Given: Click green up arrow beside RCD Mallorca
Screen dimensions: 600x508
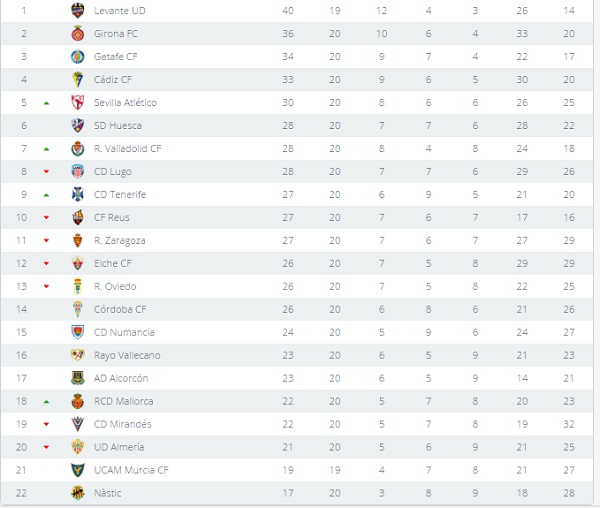Looking at the screenshot, I should click(46, 402).
